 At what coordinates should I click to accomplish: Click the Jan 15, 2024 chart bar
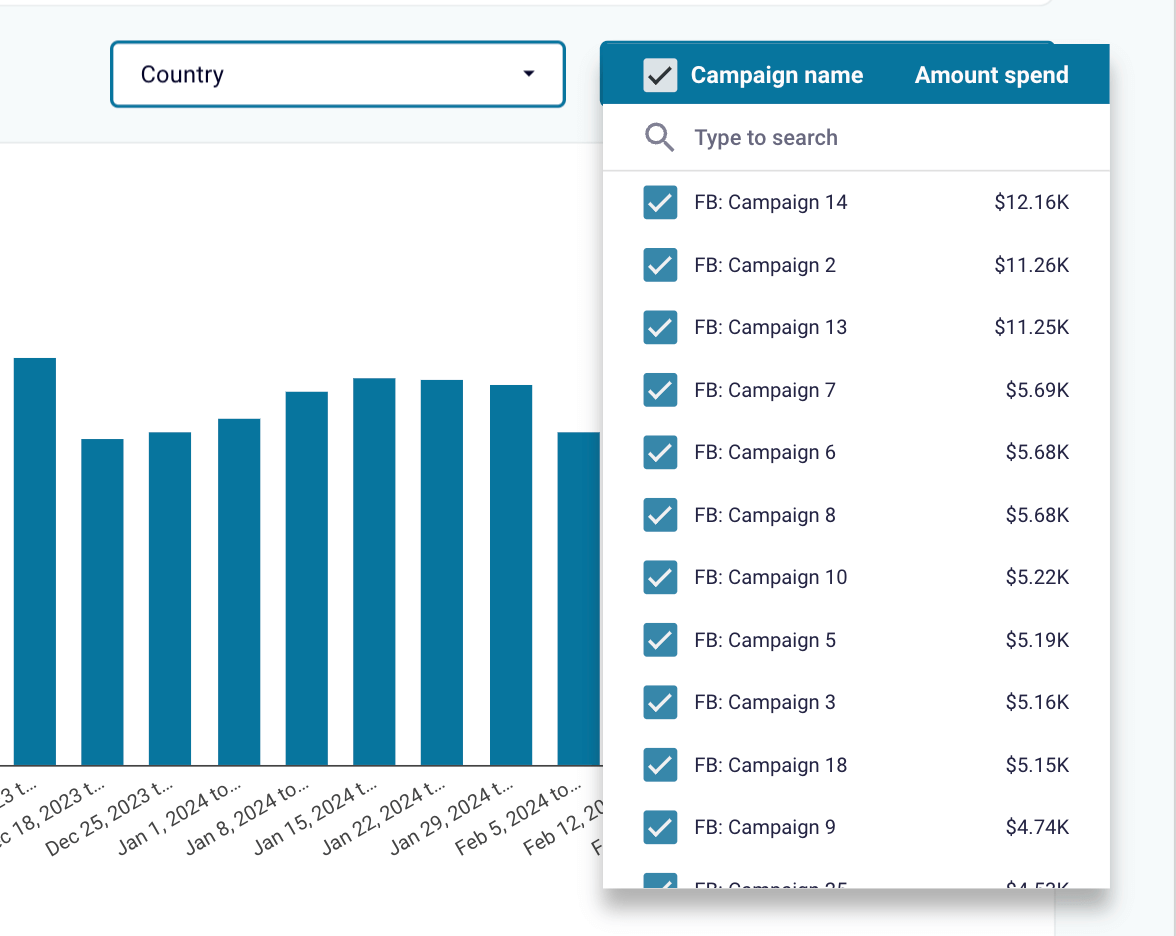[374, 572]
